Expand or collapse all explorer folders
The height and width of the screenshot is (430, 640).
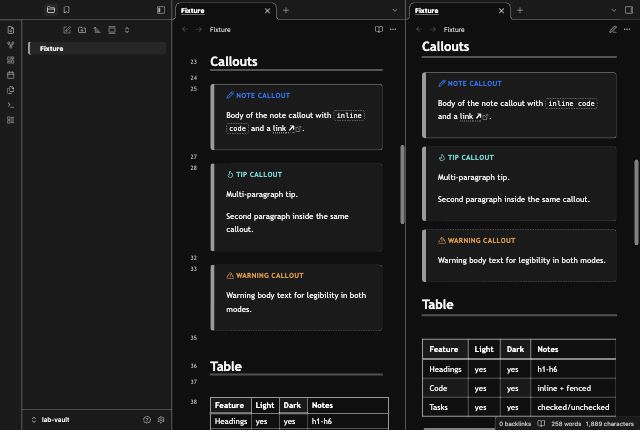tap(127, 30)
